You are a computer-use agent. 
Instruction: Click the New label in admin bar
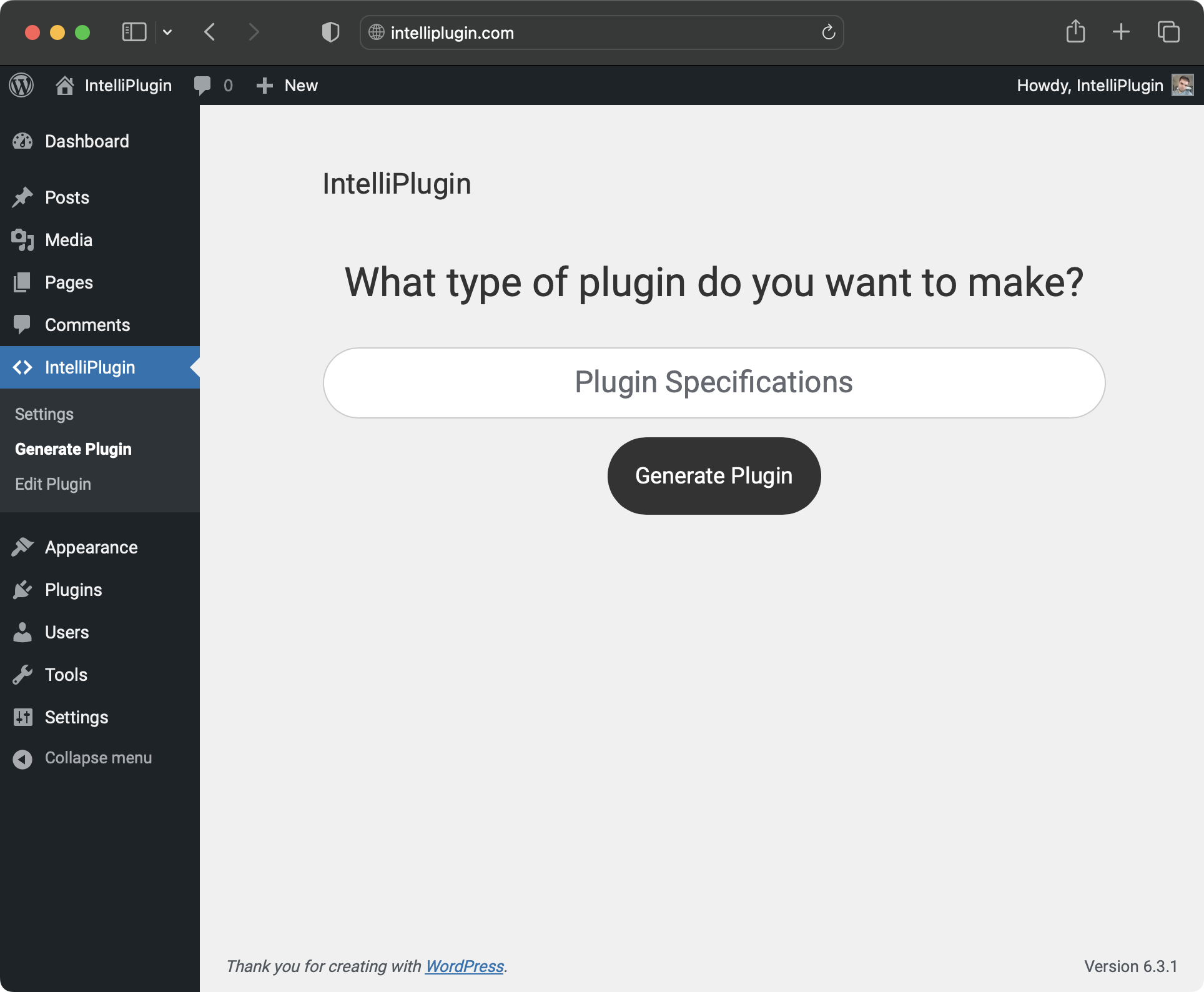tap(301, 86)
